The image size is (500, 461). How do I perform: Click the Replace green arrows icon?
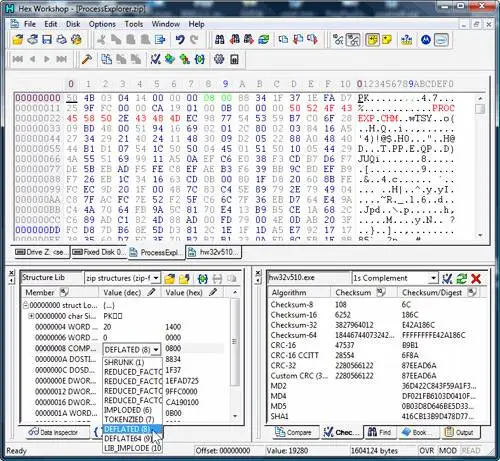[263, 40]
